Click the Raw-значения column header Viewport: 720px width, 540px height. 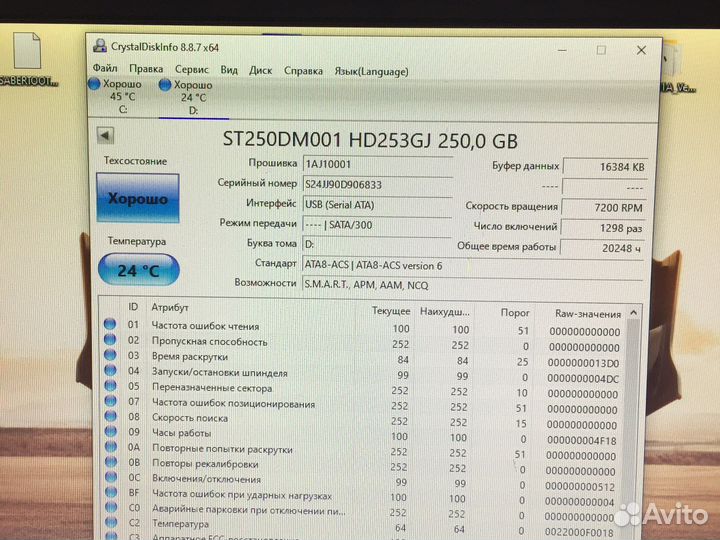588,314
